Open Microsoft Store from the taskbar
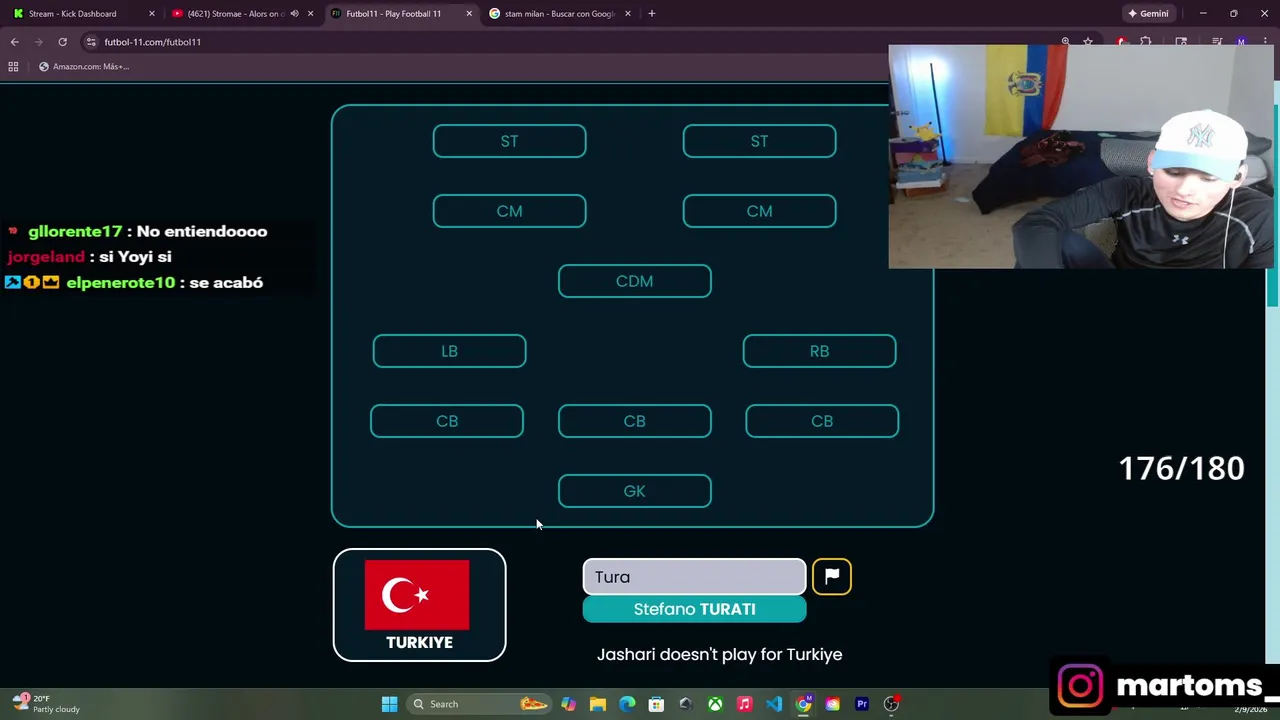Image resolution: width=1280 pixels, height=720 pixels. point(656,704)
